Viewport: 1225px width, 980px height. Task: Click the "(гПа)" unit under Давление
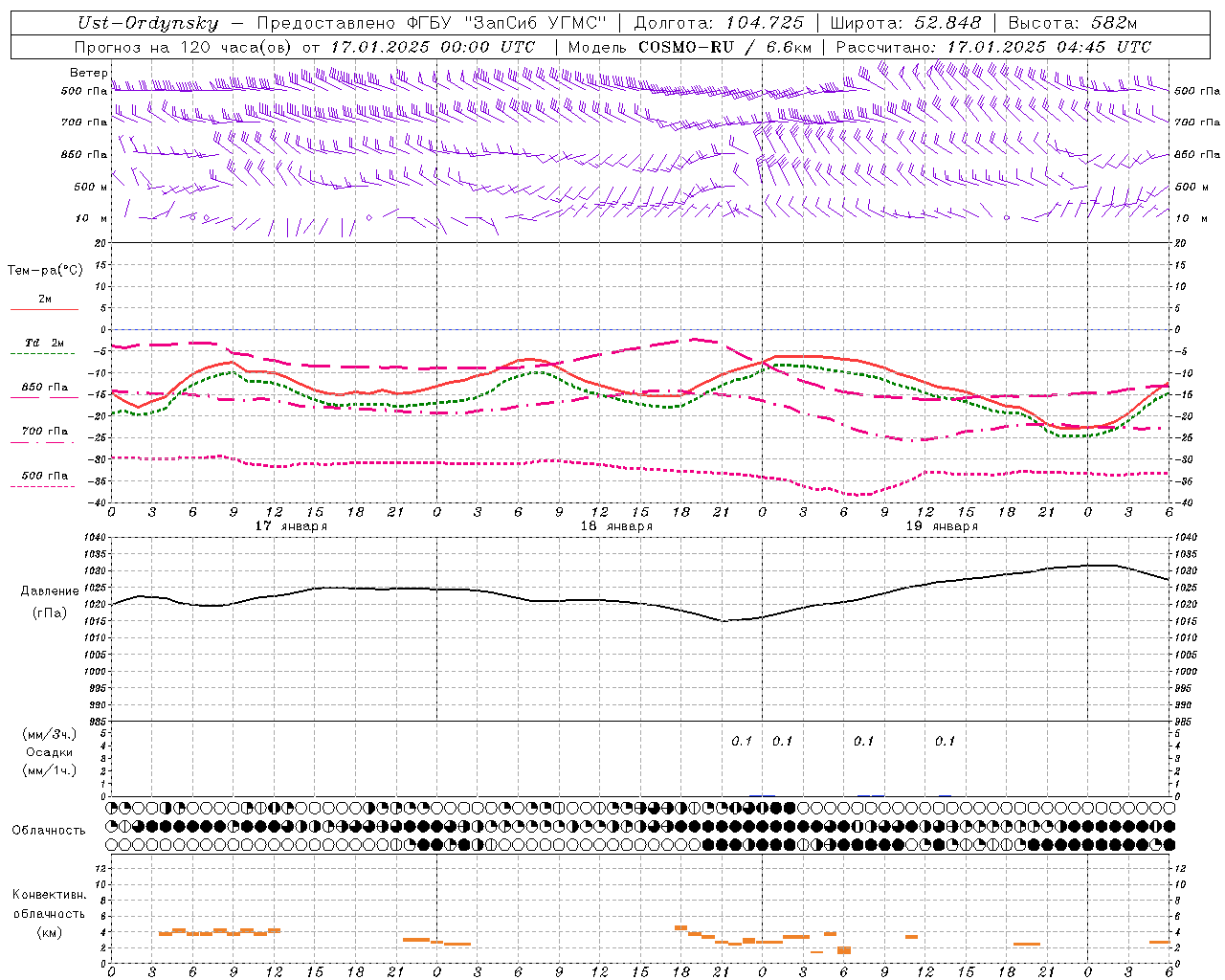[49, 613]
